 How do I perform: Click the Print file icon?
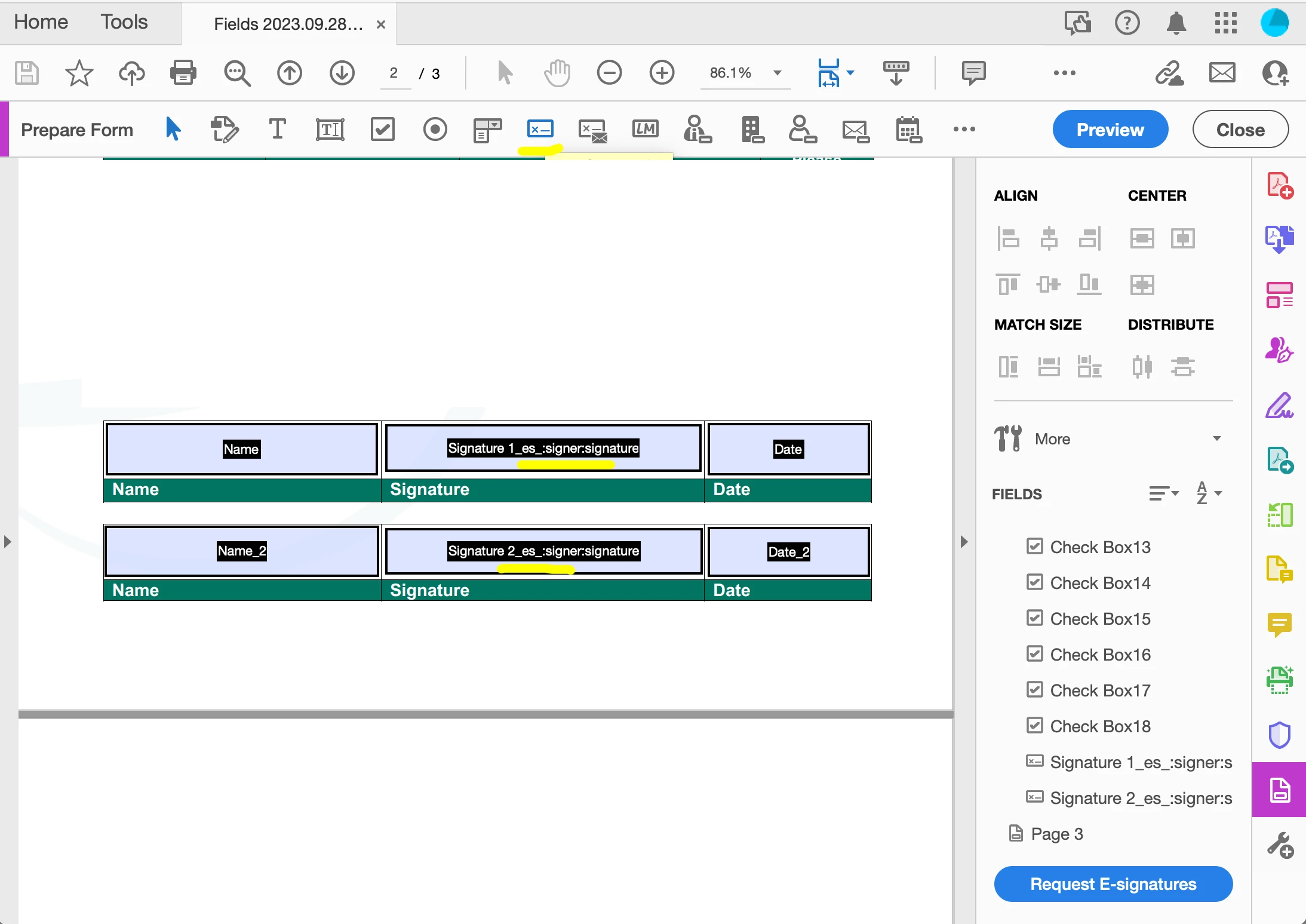[x=183, y=73]
